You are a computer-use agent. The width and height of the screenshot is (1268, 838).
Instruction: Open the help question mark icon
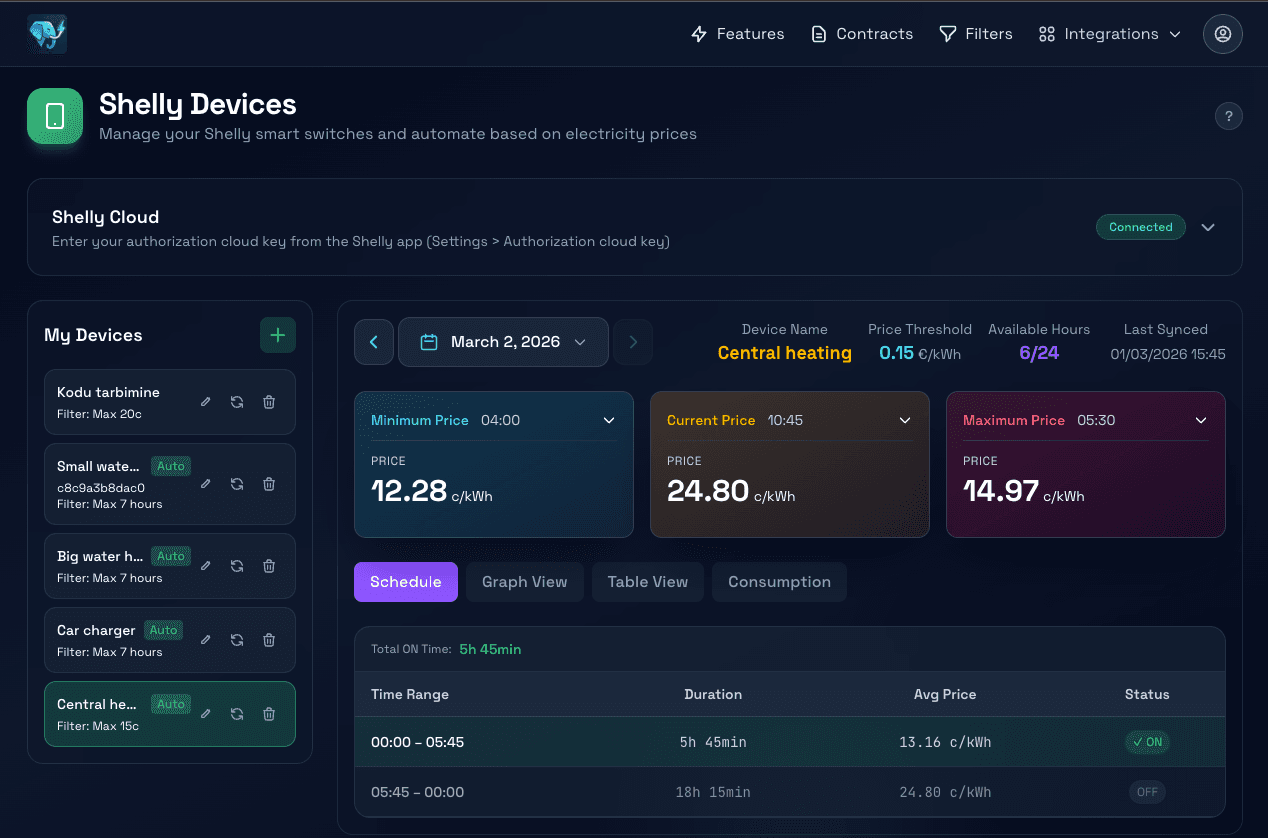coord(1228,116)
